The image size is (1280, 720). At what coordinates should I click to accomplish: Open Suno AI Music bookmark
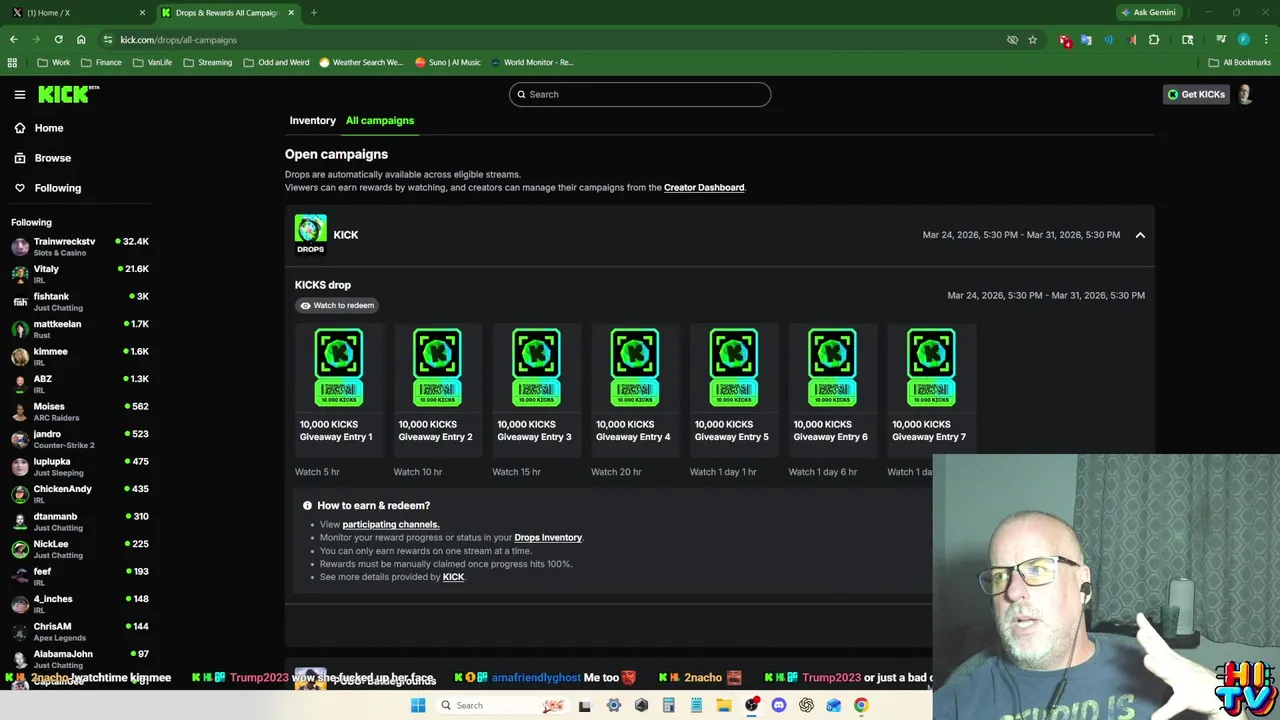click(448, 62)
